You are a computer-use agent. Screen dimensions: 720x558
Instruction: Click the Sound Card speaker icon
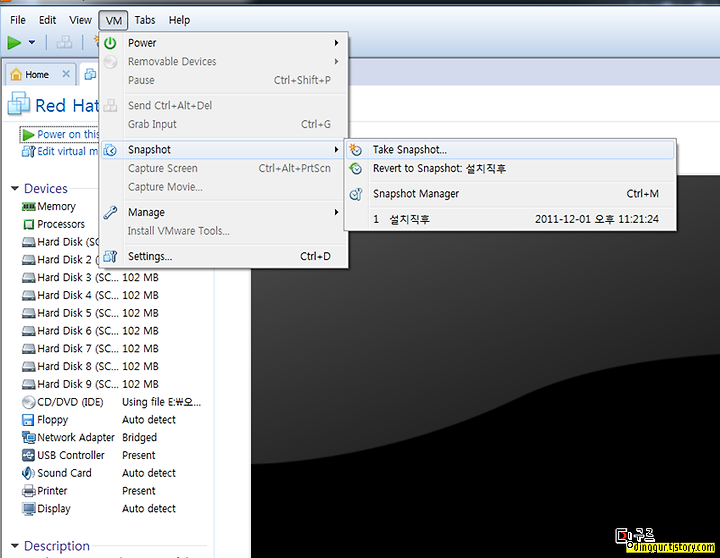coord(28,473)
